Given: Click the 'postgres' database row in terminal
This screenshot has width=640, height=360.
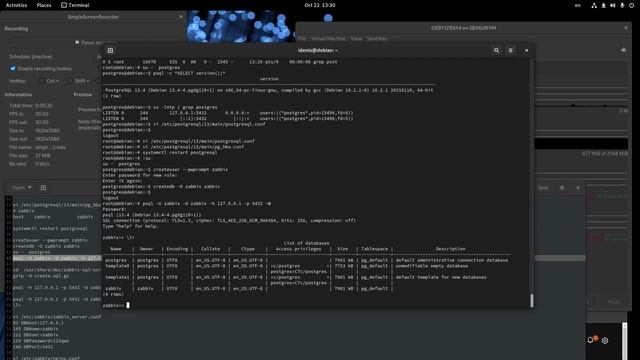Looking at the screenshot, I should pos(307,260).
